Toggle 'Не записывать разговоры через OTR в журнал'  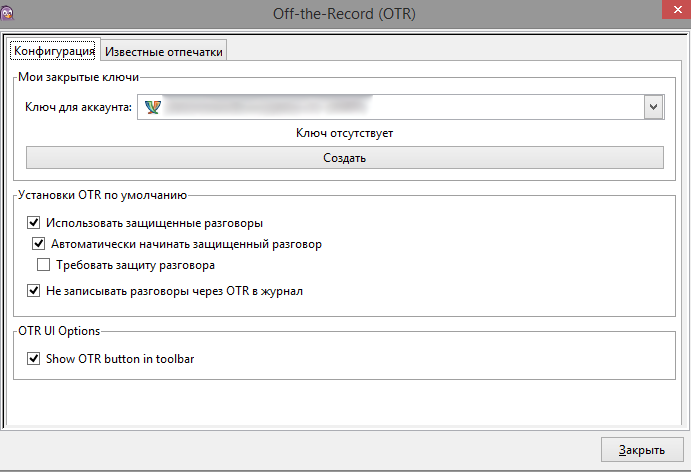coord(34,291)
